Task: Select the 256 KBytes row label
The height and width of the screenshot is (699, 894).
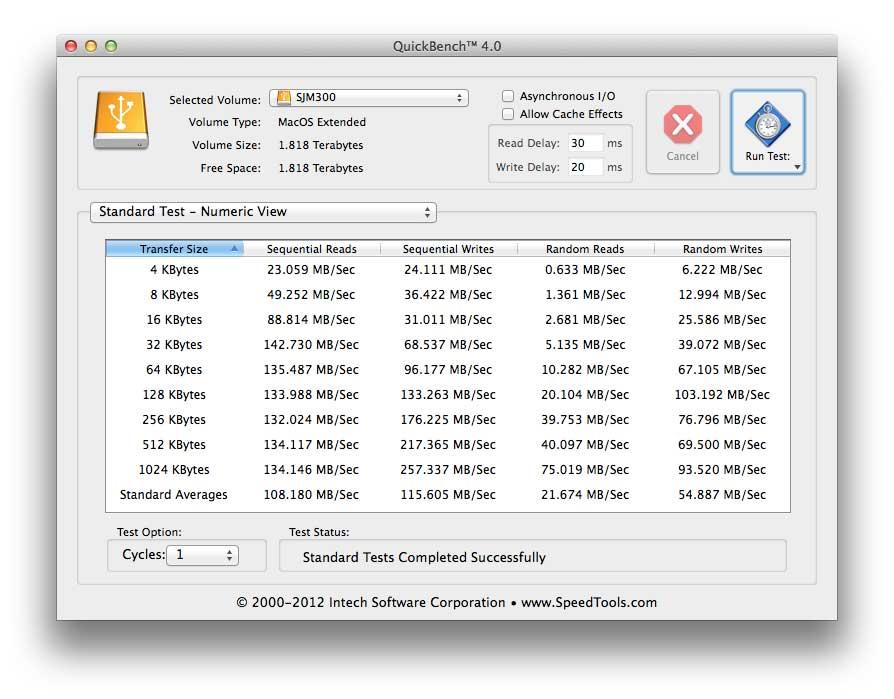Action: 174,420
